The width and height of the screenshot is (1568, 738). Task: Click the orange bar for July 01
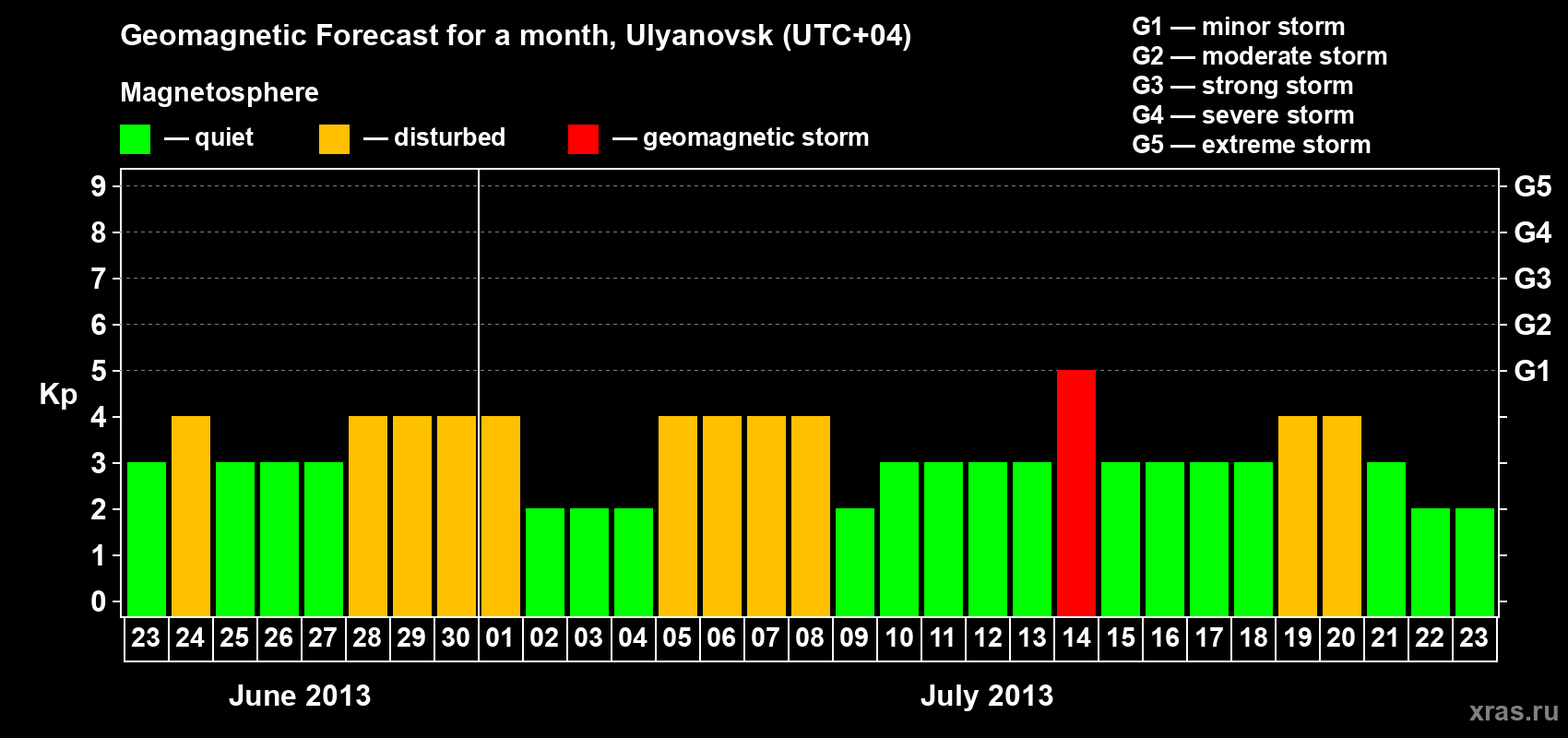click(x=501, y=516)
